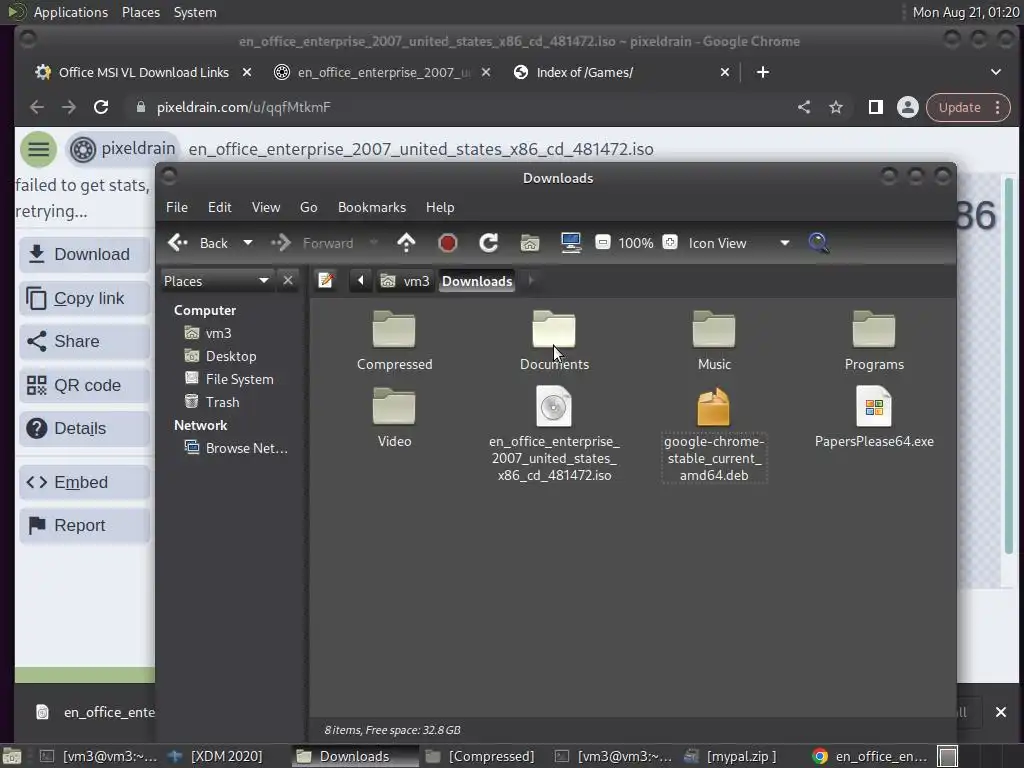Click the pixeldrain logo link

point(123,149)
